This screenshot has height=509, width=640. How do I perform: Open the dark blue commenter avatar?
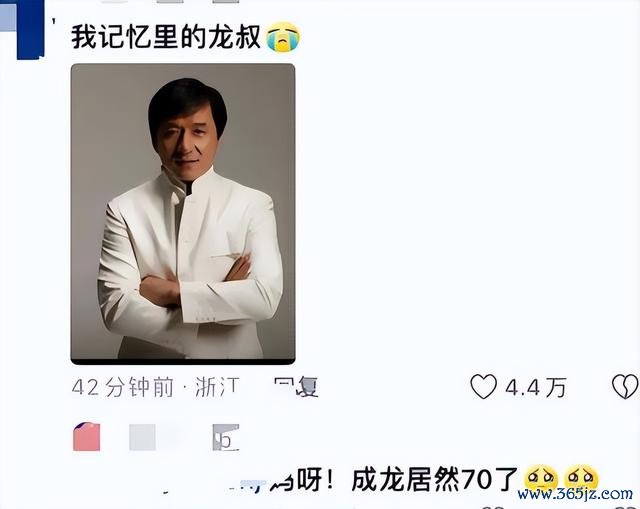coord(30,29)
